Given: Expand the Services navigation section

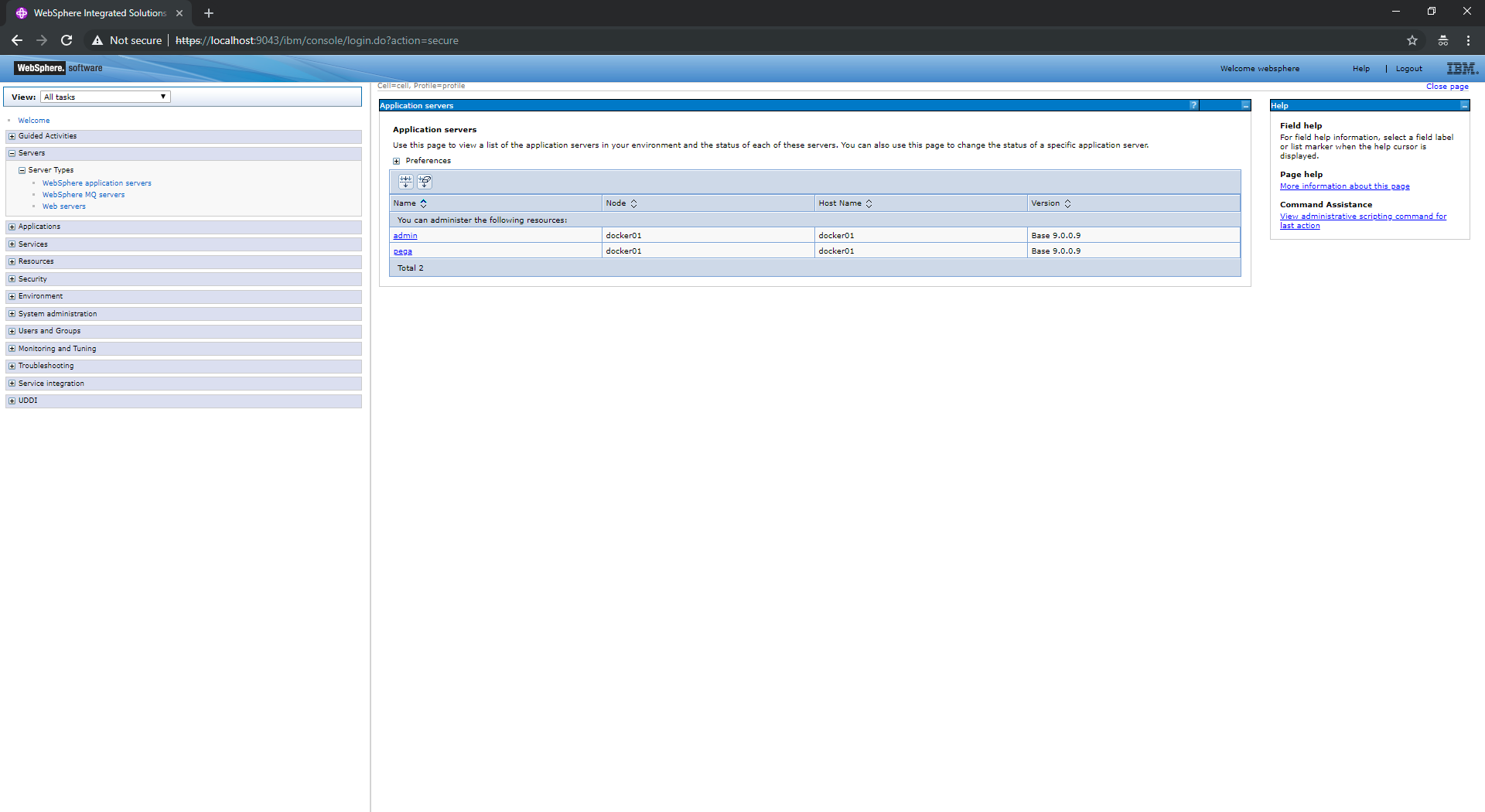Looking at the screenshot, I should [12, 244].
